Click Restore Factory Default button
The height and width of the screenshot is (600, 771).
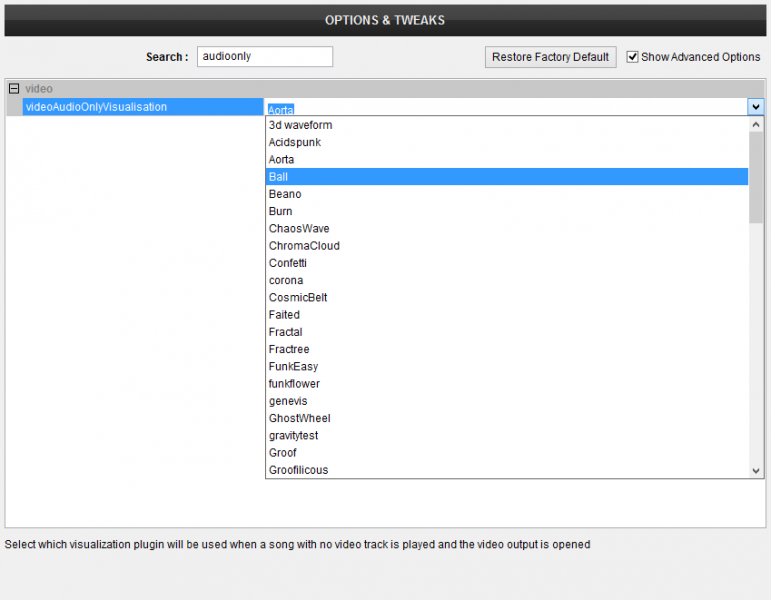pos(550,57)
